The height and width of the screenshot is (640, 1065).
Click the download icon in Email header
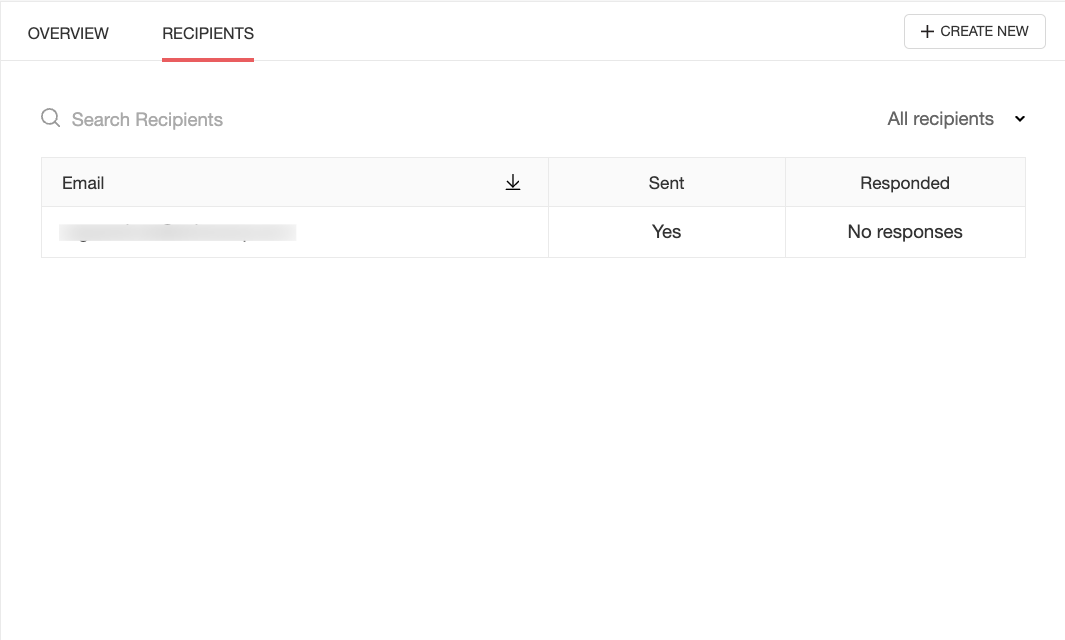pos(513,182)
